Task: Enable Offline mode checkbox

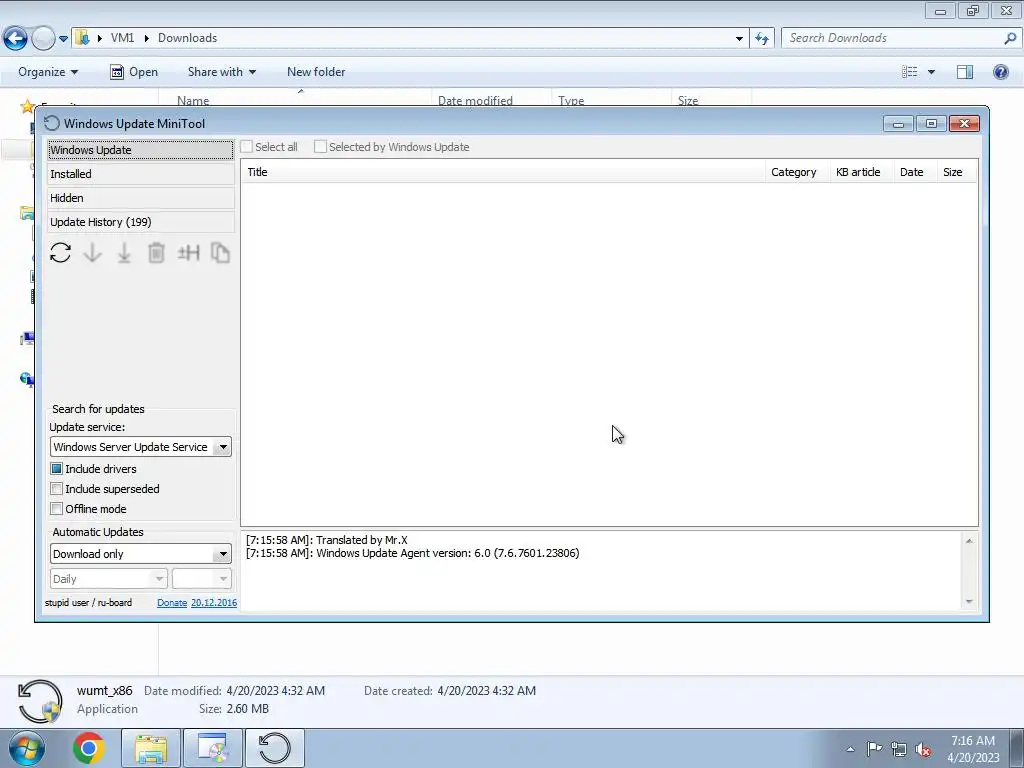Action: click(57, 509)
